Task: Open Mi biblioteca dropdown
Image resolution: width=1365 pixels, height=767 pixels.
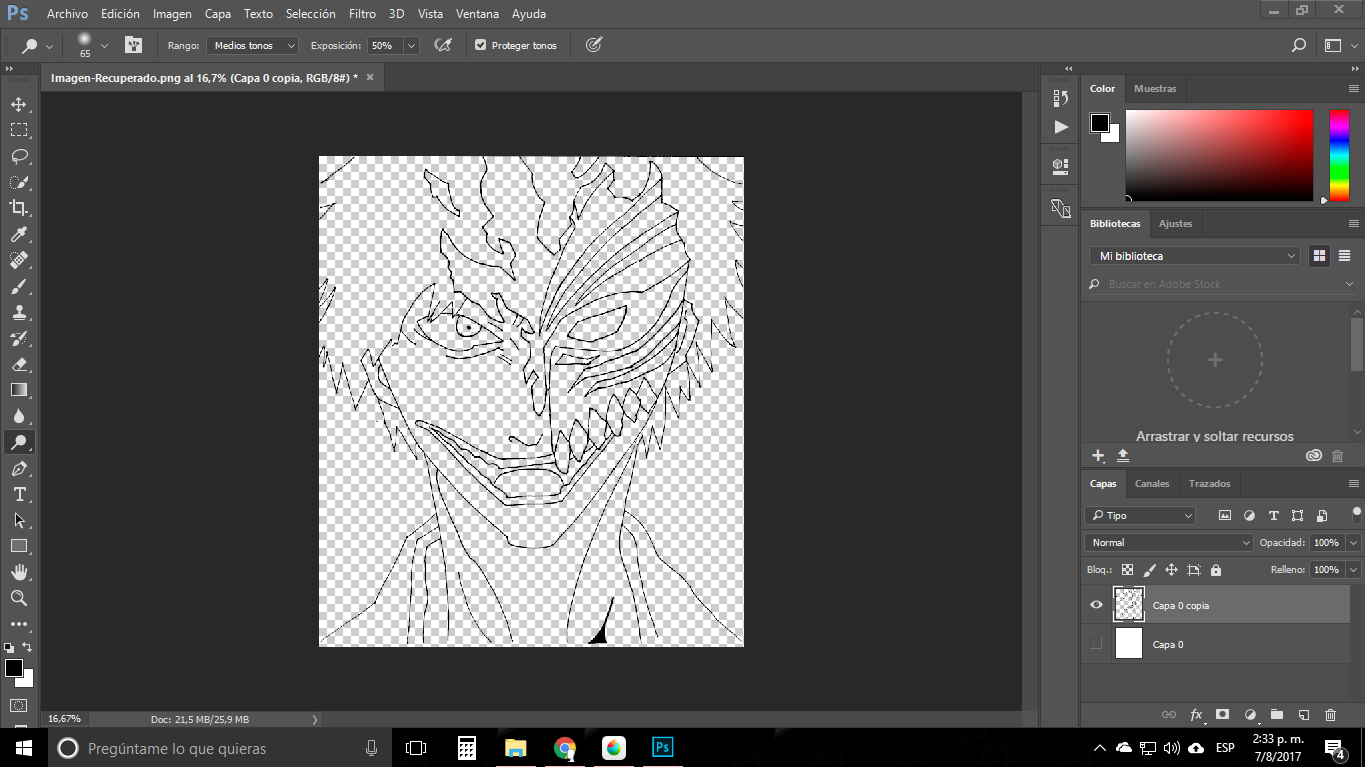Action: click(x=1194, y=256)
